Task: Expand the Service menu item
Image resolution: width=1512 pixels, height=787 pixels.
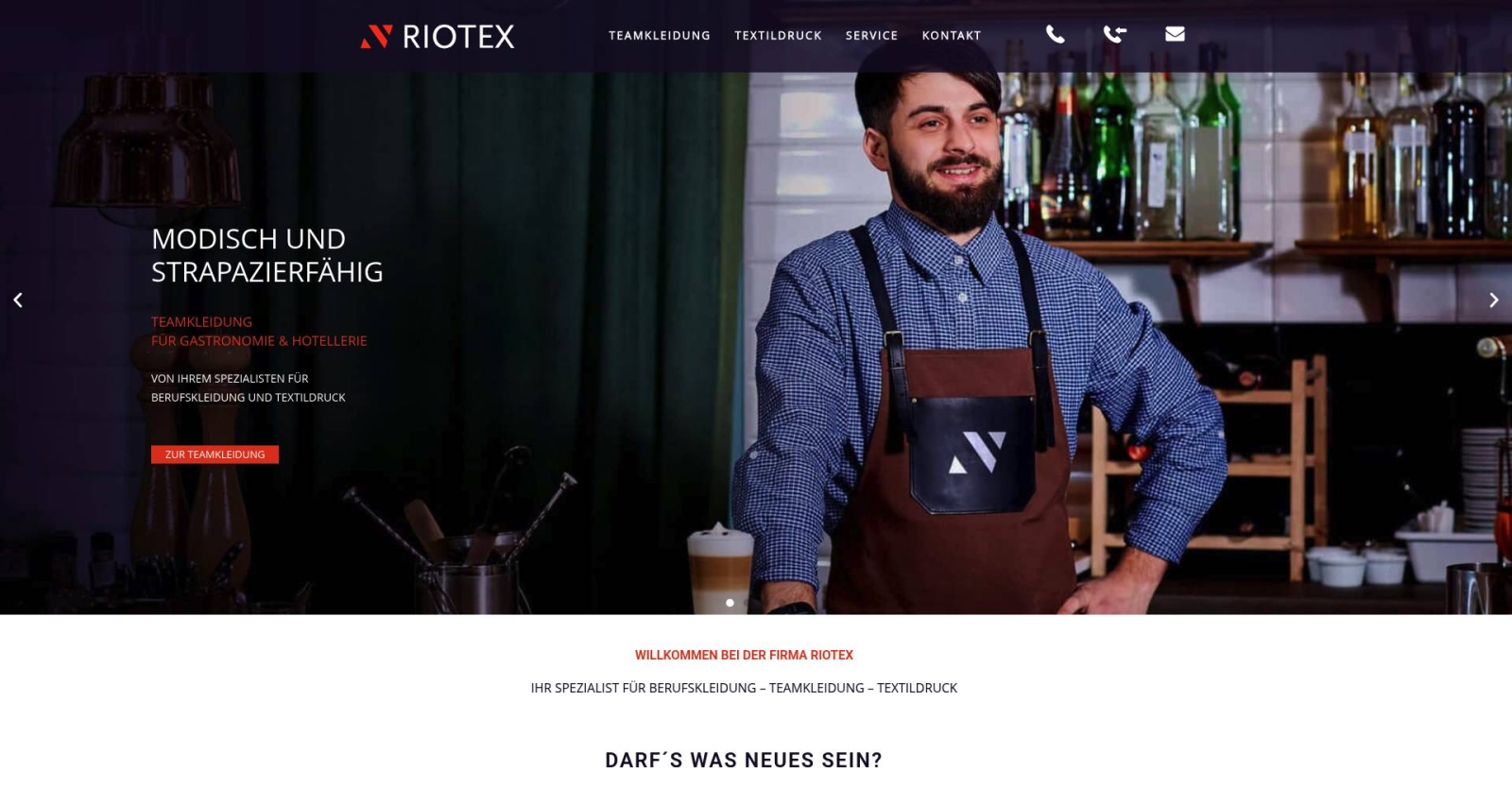Action: coord(871,36)
